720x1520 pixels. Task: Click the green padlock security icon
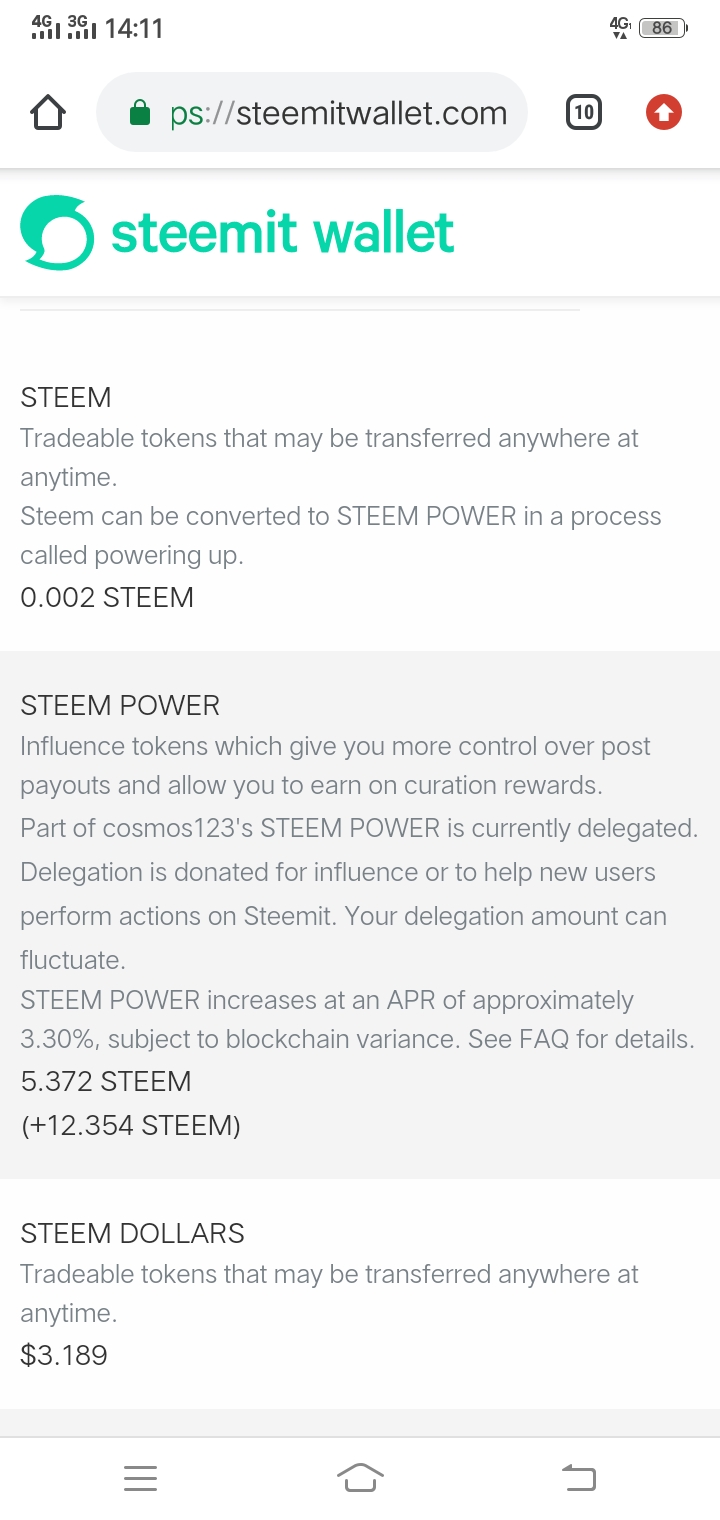tap(140, 114)
